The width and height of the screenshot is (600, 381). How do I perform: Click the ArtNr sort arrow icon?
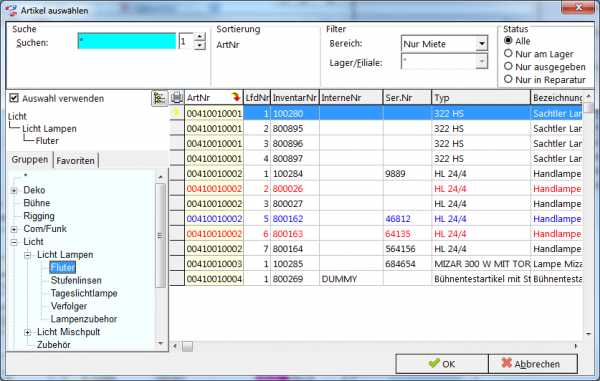236,97
